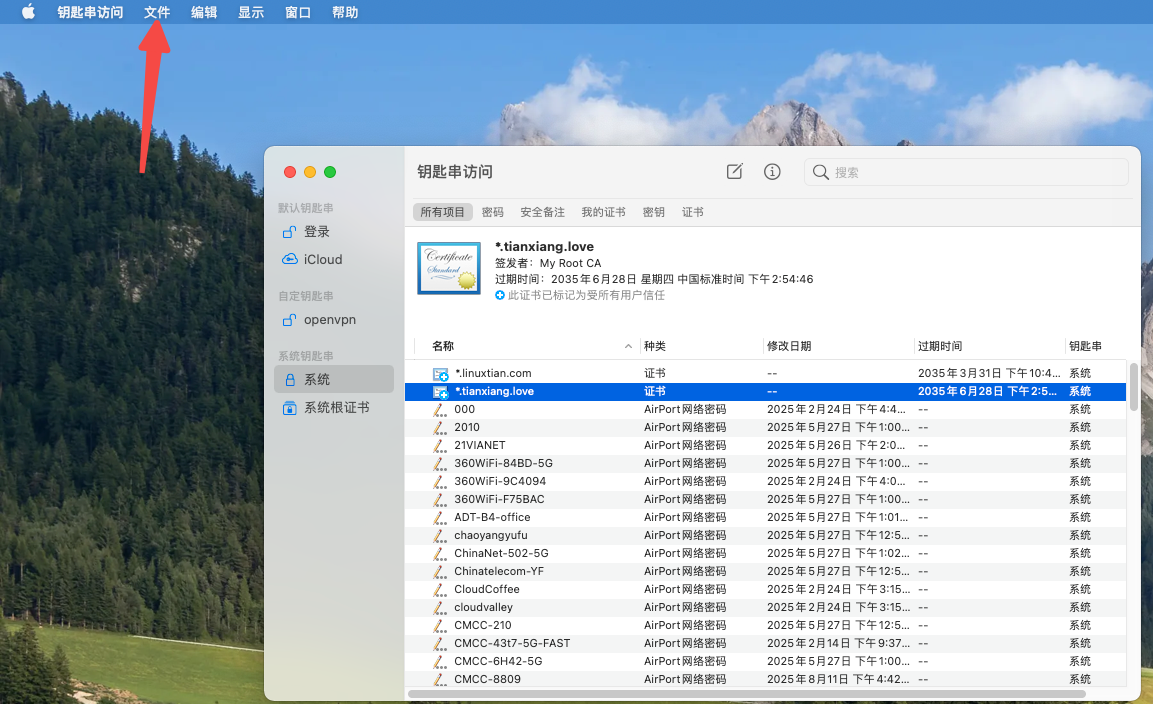Image resolution: width=1153 pixels, height=704 pixels.
Task: Click the large certificate thumbnail image
Action: pos(449,268)
